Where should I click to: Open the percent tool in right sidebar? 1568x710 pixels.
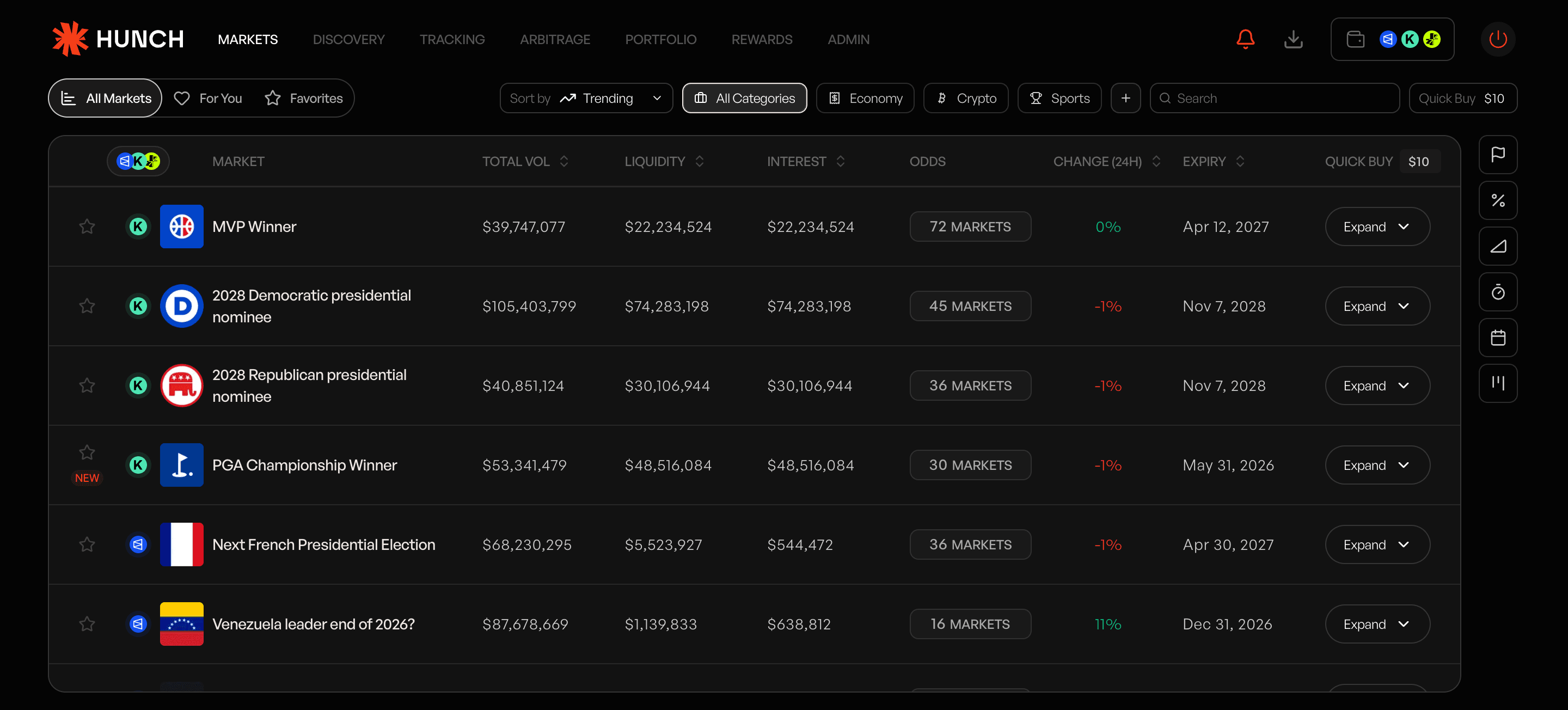click(x=1497, y=200)
